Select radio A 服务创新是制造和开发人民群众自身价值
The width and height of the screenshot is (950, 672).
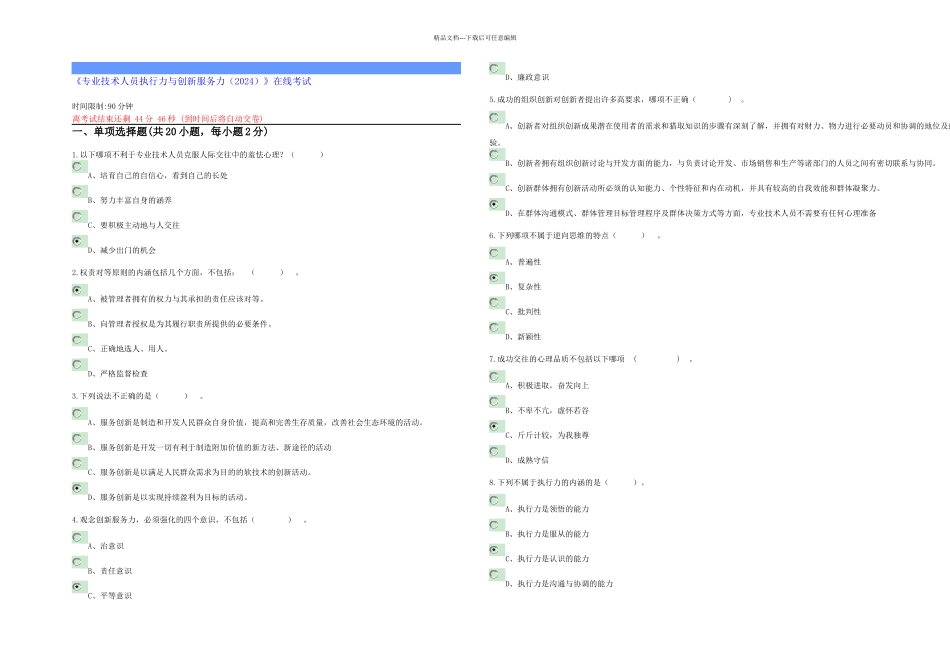point(77,414)
